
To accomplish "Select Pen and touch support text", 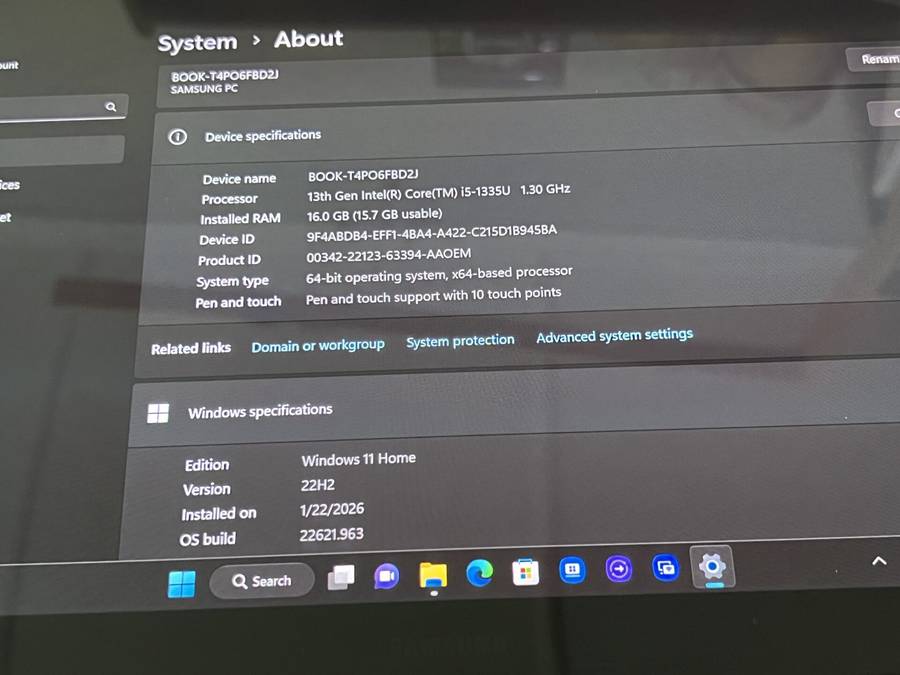I will 433,297.
